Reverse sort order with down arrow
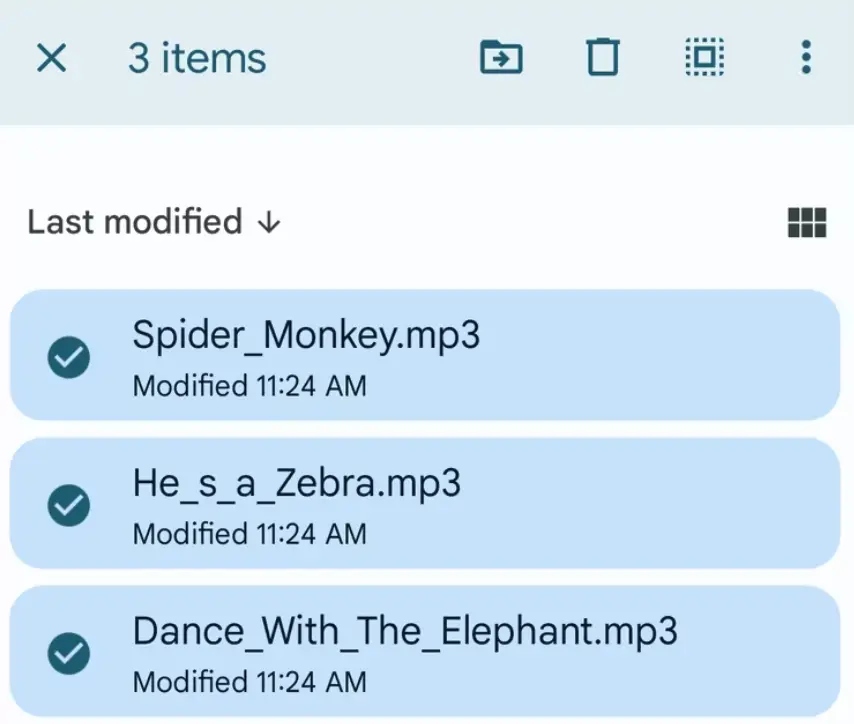 pyautogui.click(x=268, y=222)
